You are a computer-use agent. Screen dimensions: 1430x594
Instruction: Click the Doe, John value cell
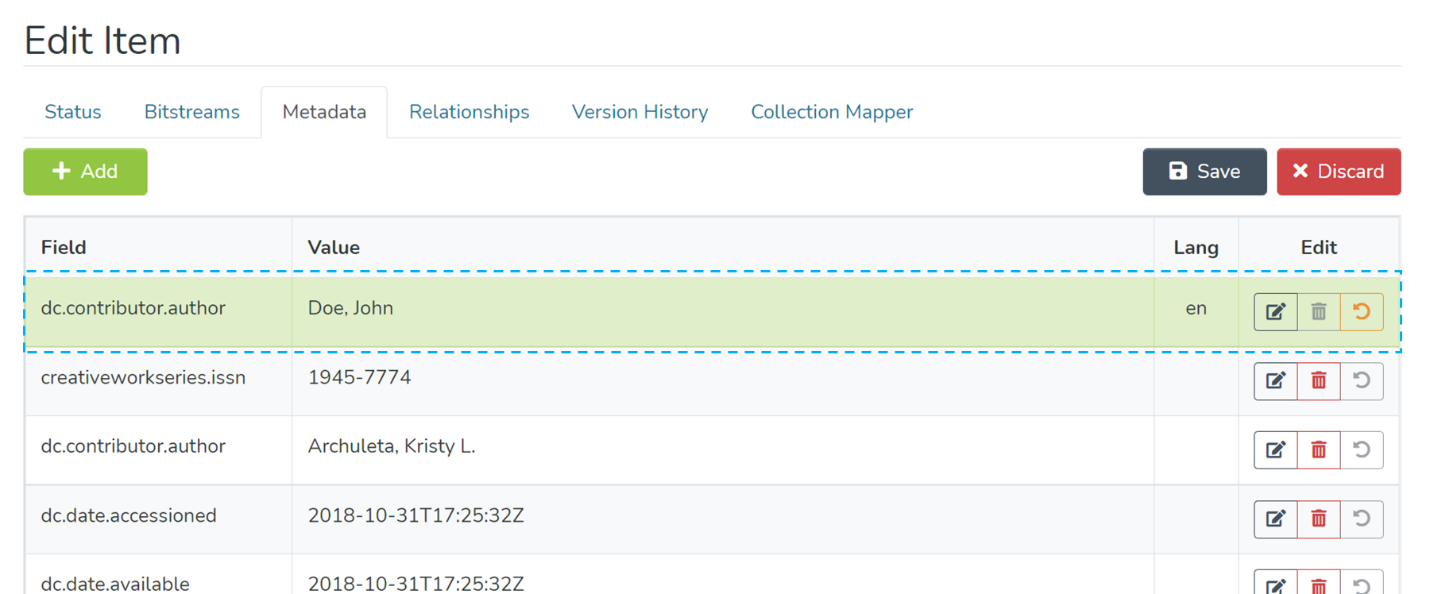[351, 309]
